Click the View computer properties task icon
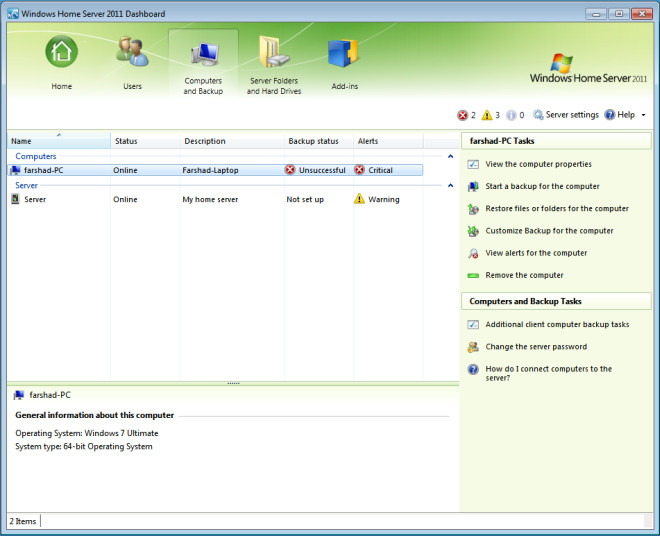This screenshot has width=660, height=536. click(473, 164)
